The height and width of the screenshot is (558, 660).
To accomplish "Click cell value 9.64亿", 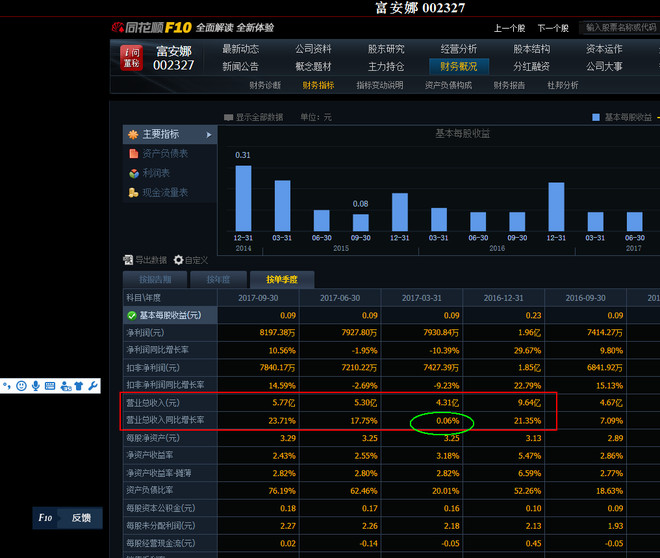I will tap(529, 403).
